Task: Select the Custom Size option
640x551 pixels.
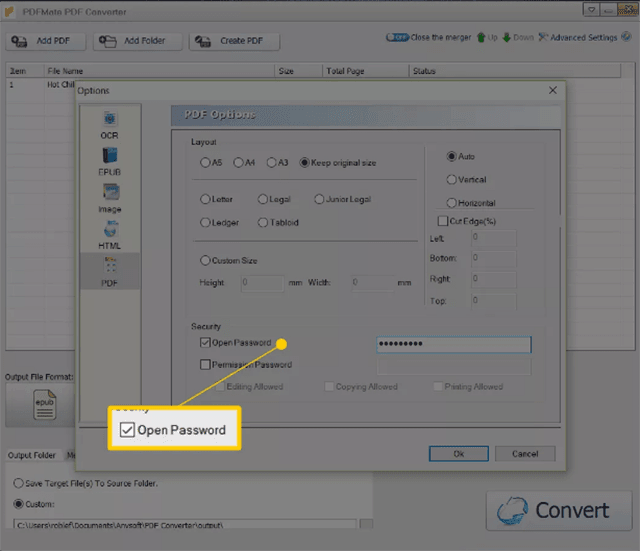Action: pyautogui.click(x=229, y=260)
